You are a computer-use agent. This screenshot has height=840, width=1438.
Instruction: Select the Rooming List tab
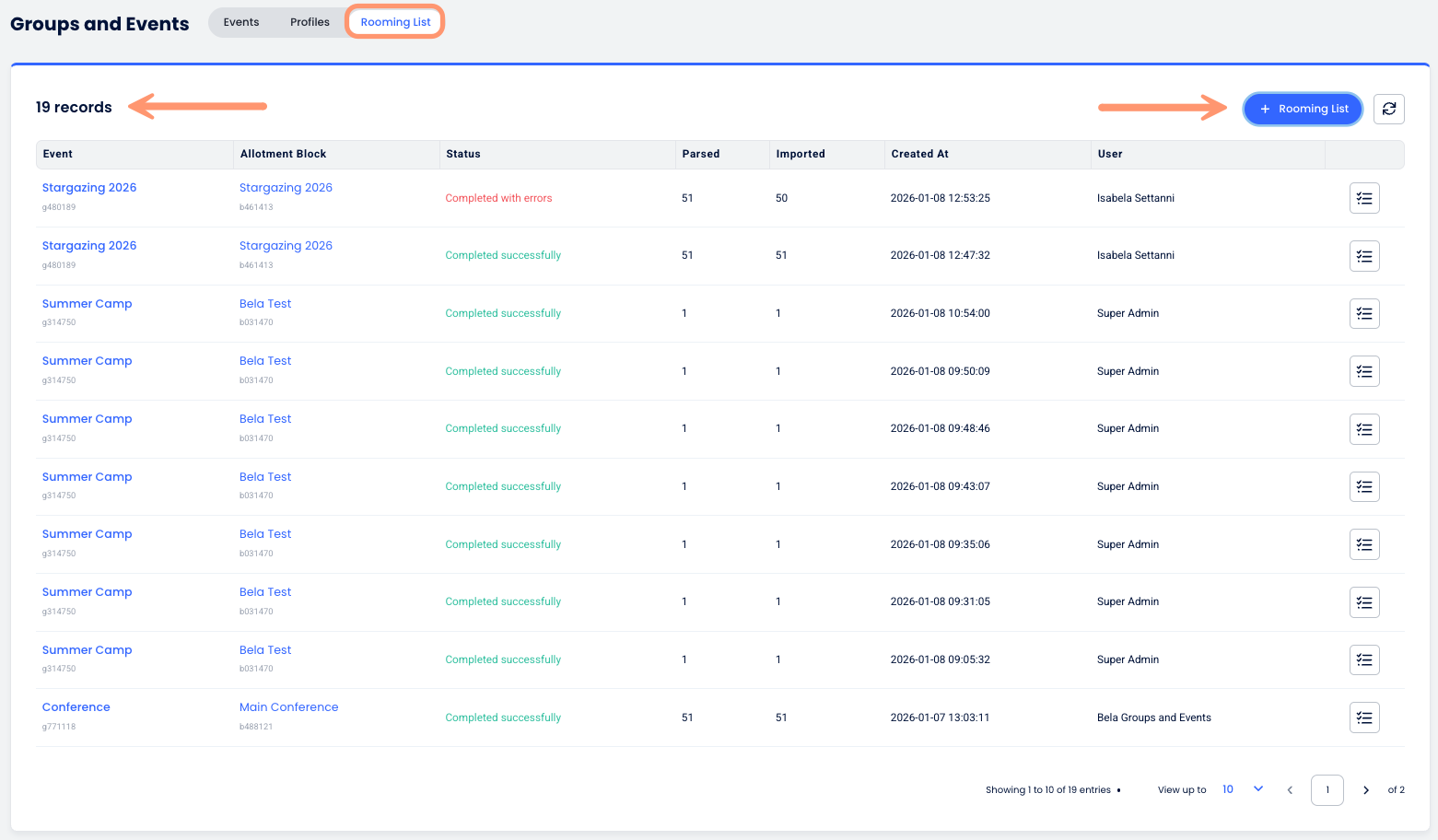pyautogui.click(x=395, y=22)
